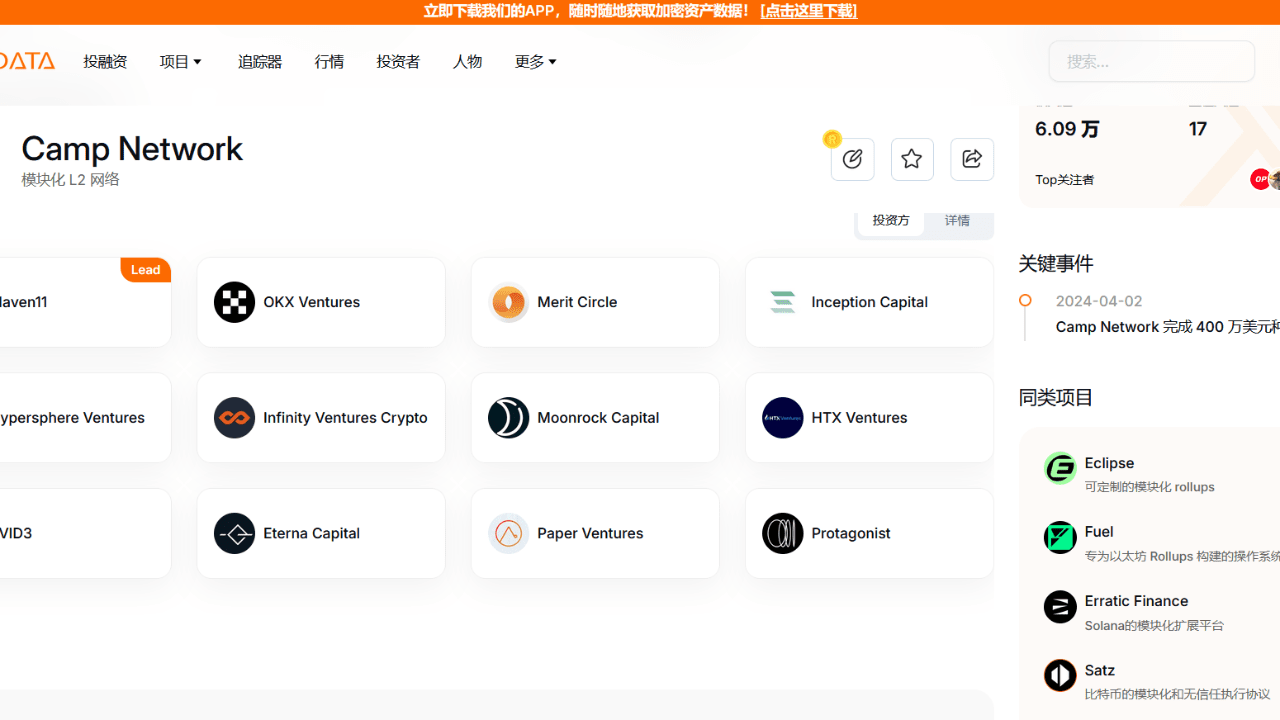Image resolution: width=1280 pixels, height=720 pixels.
Task: Click the 点击这里下载 app download link
Action: (x=808, y=11)
